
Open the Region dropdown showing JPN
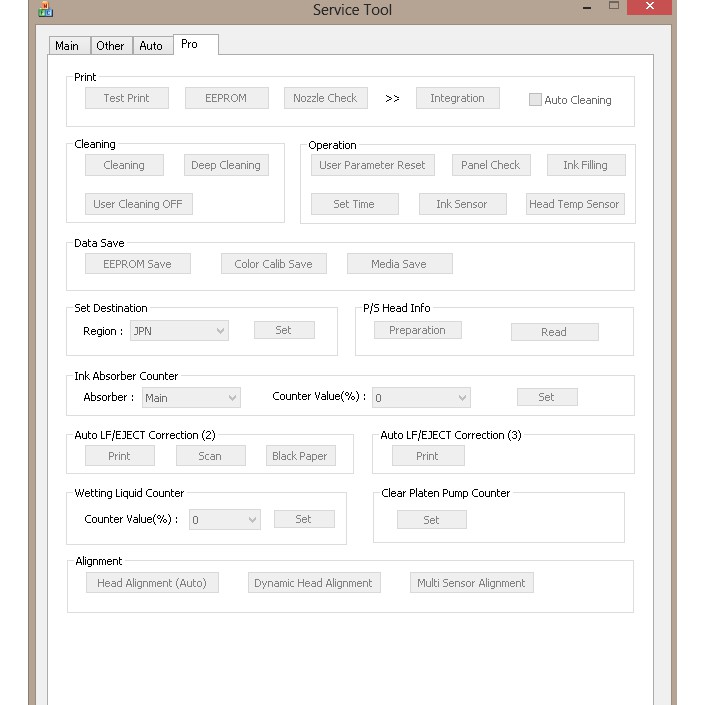point(179,331)
